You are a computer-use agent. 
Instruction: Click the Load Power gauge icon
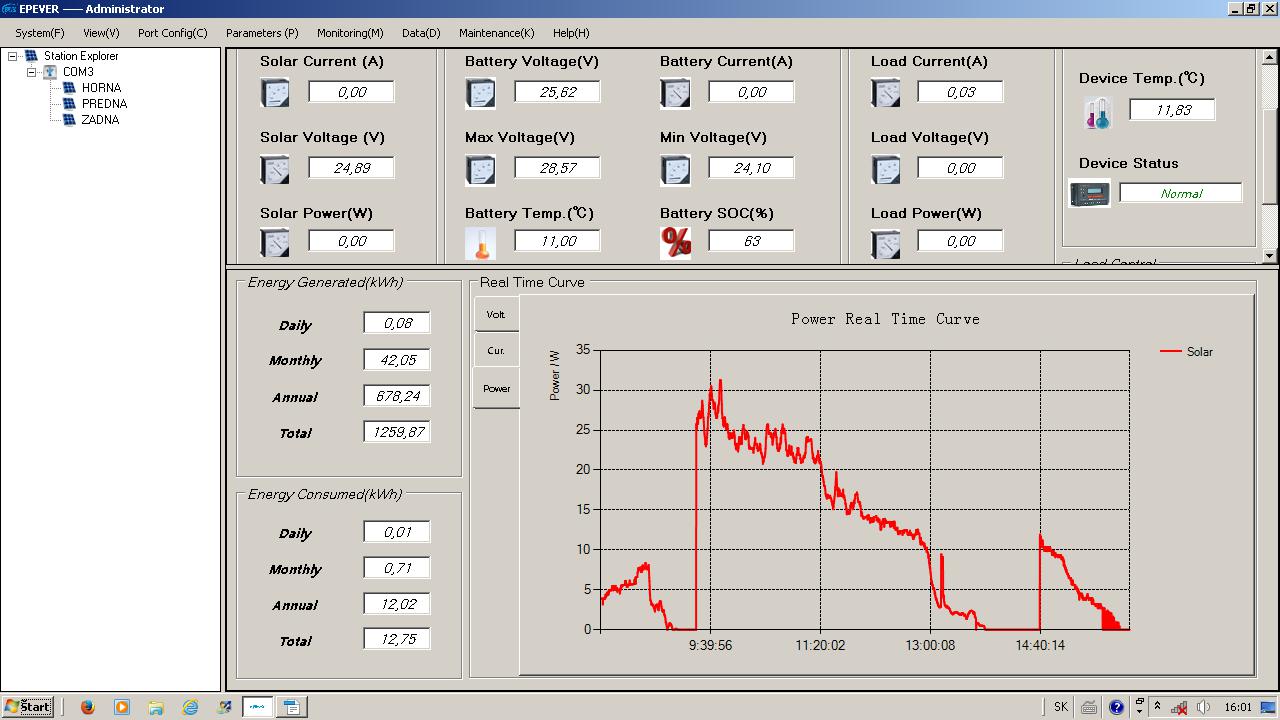(x=886, y=243)
